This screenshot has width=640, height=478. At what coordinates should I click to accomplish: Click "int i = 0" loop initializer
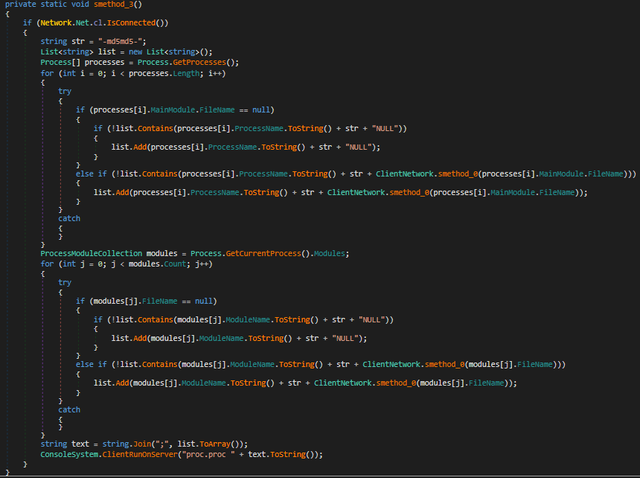click(x=84, y=73)
